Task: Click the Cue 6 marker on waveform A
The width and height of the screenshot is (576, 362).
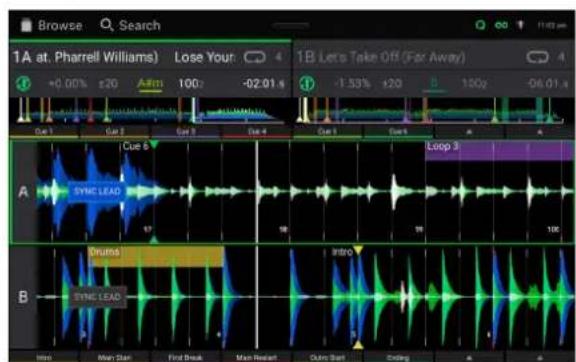Action: (140, 146)
